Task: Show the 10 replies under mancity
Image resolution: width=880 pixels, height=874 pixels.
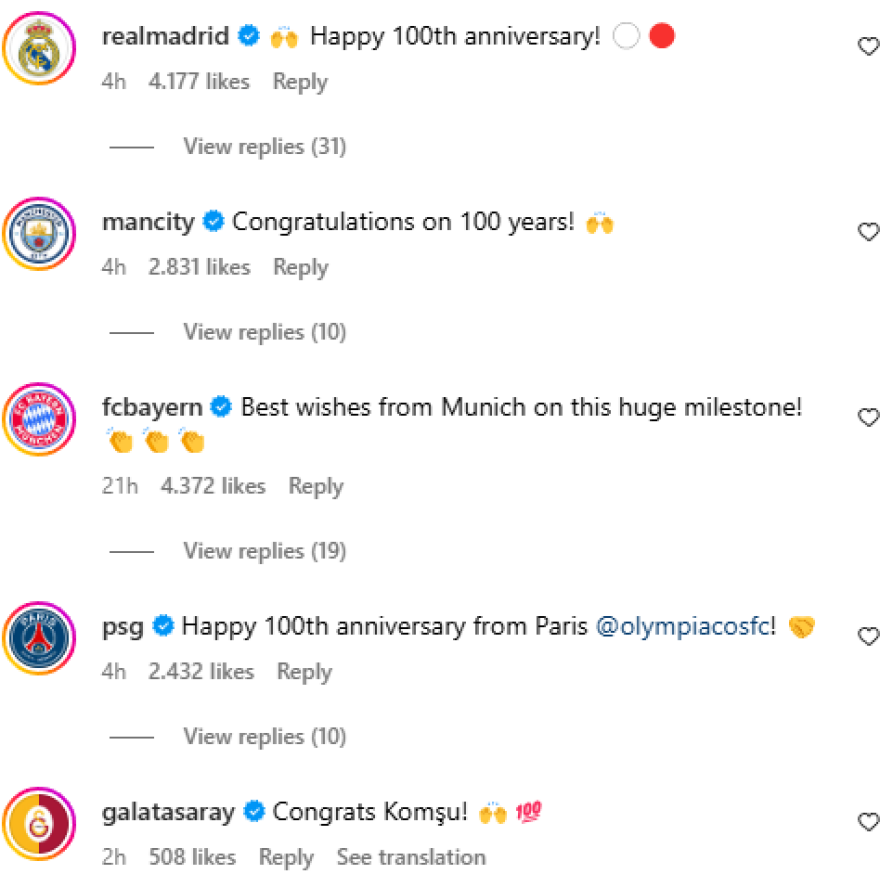Action: pyautogui.click(x=264, y=332)
